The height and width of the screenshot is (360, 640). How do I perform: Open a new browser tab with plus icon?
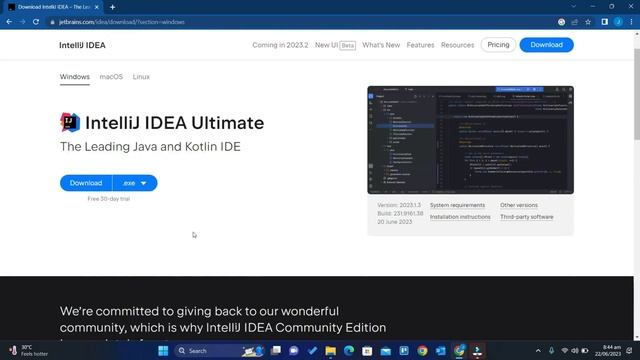(112, 7)
